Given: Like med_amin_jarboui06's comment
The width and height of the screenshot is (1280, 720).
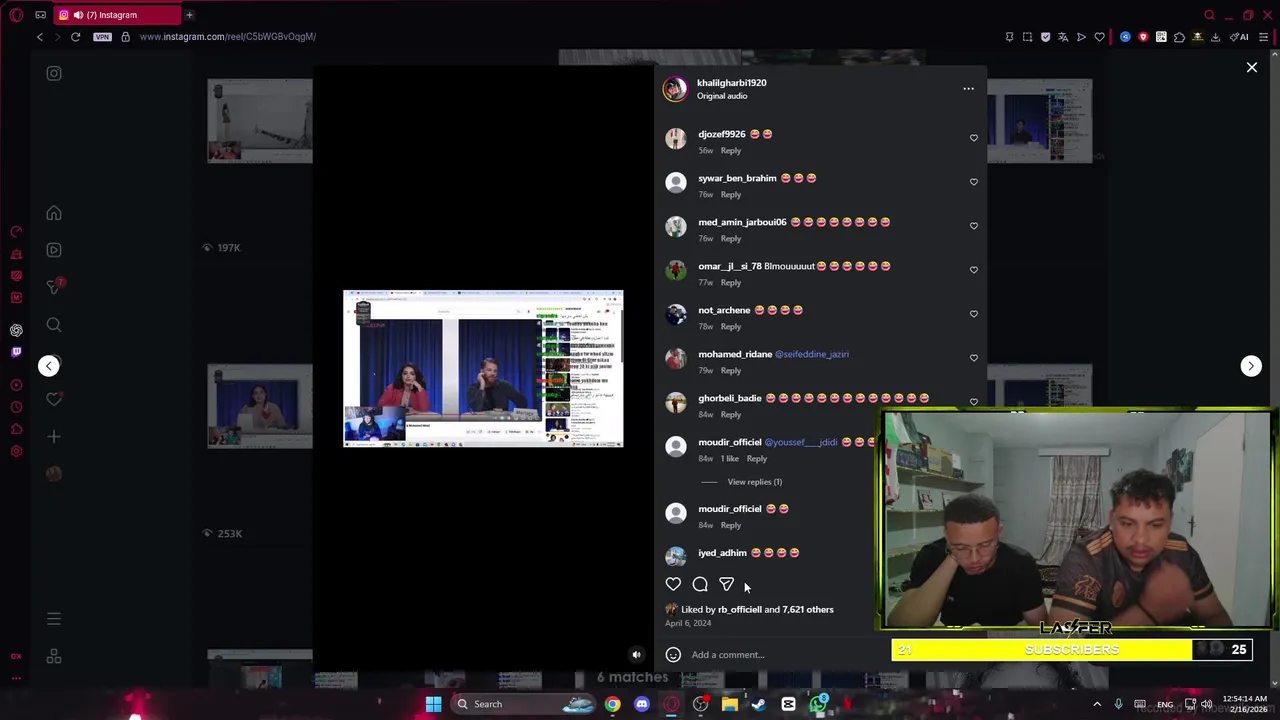Looking at the screenshot, I should pyautogui.click(x=974, y=226).
